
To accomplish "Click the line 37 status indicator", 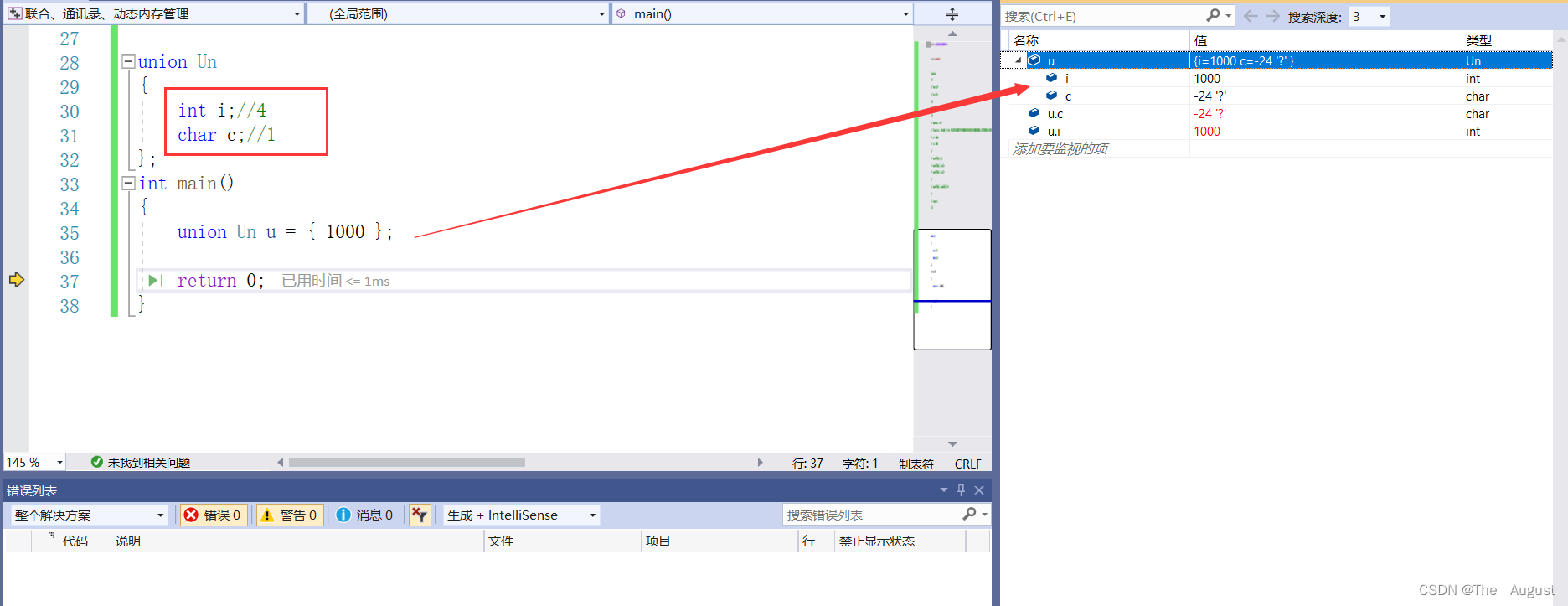I will coord(807,463).
